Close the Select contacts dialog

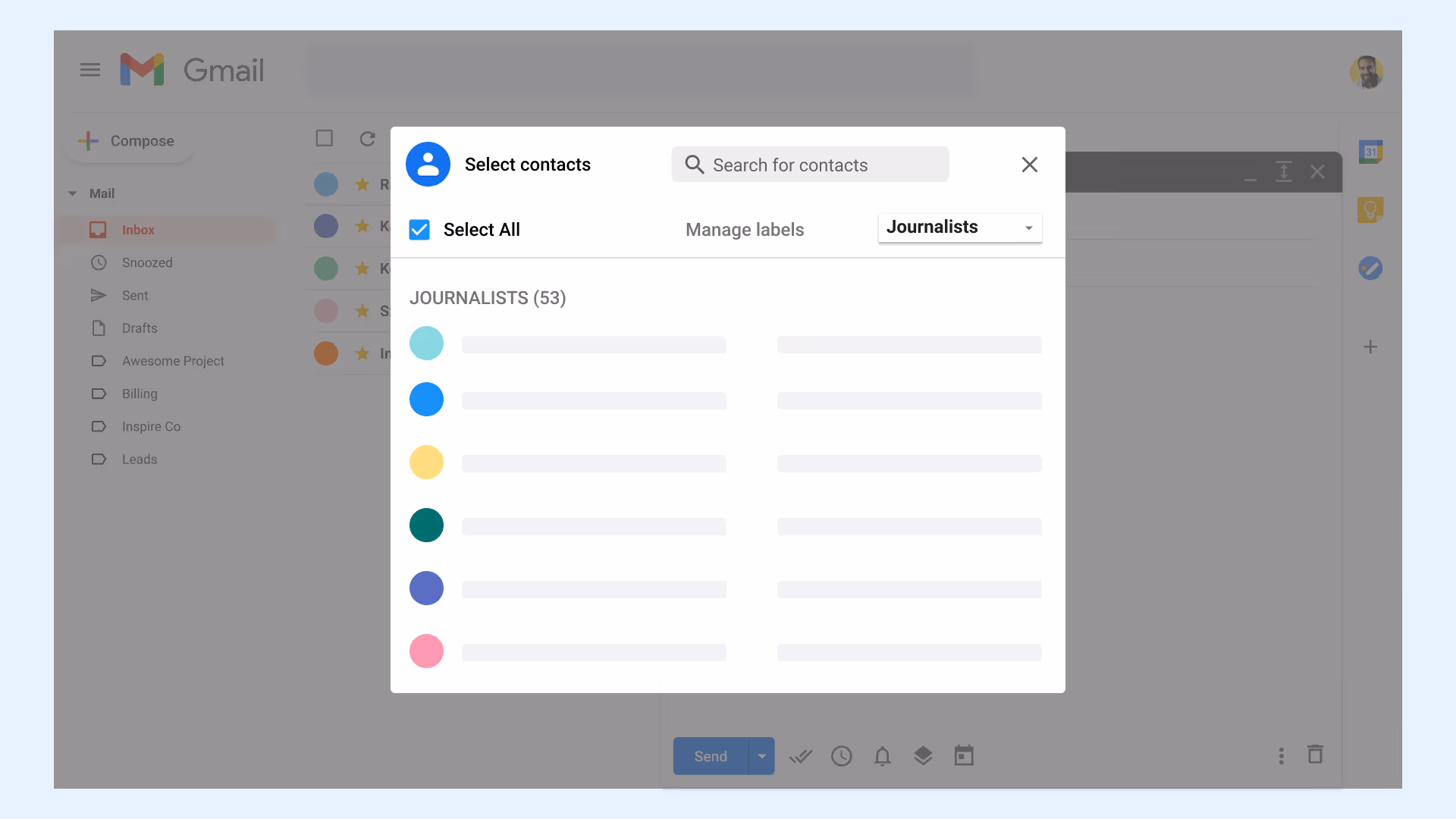pos(1029,165)
